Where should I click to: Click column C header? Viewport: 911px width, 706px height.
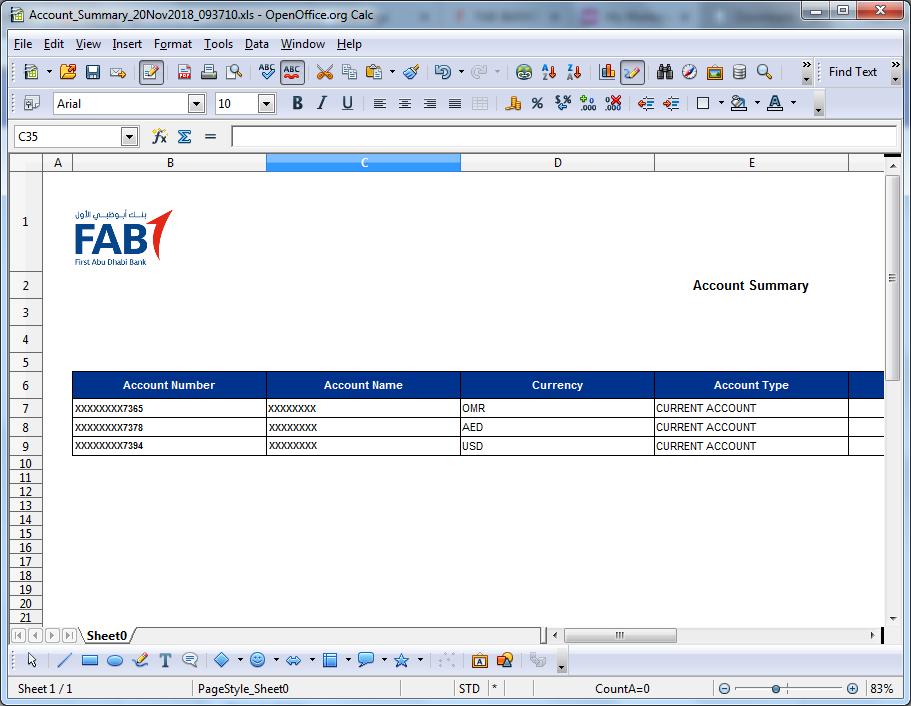(x=364, y=163)
